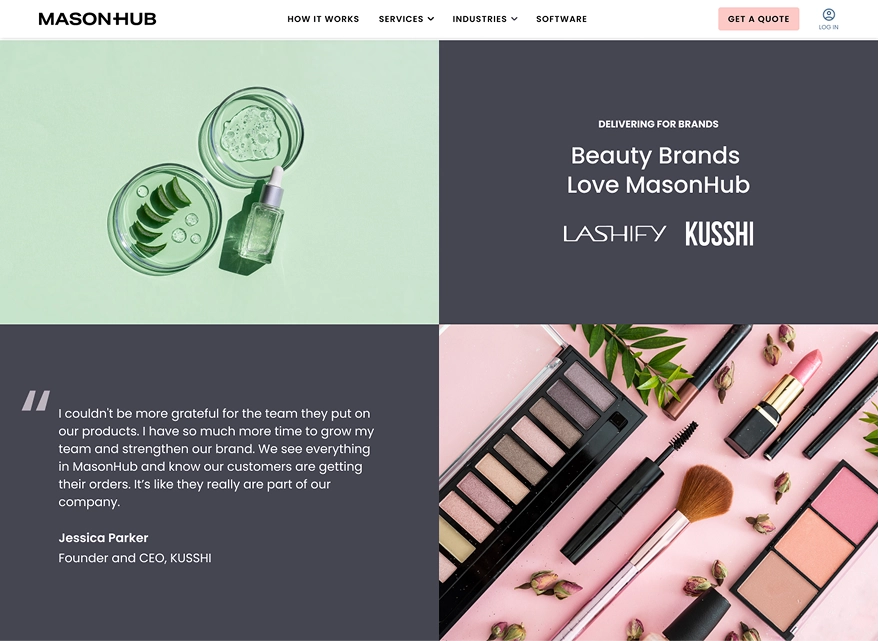Click the large quotation mark icon
This screenshot has width=879, height=641.
pyautogui.click(x=36, y=400)
